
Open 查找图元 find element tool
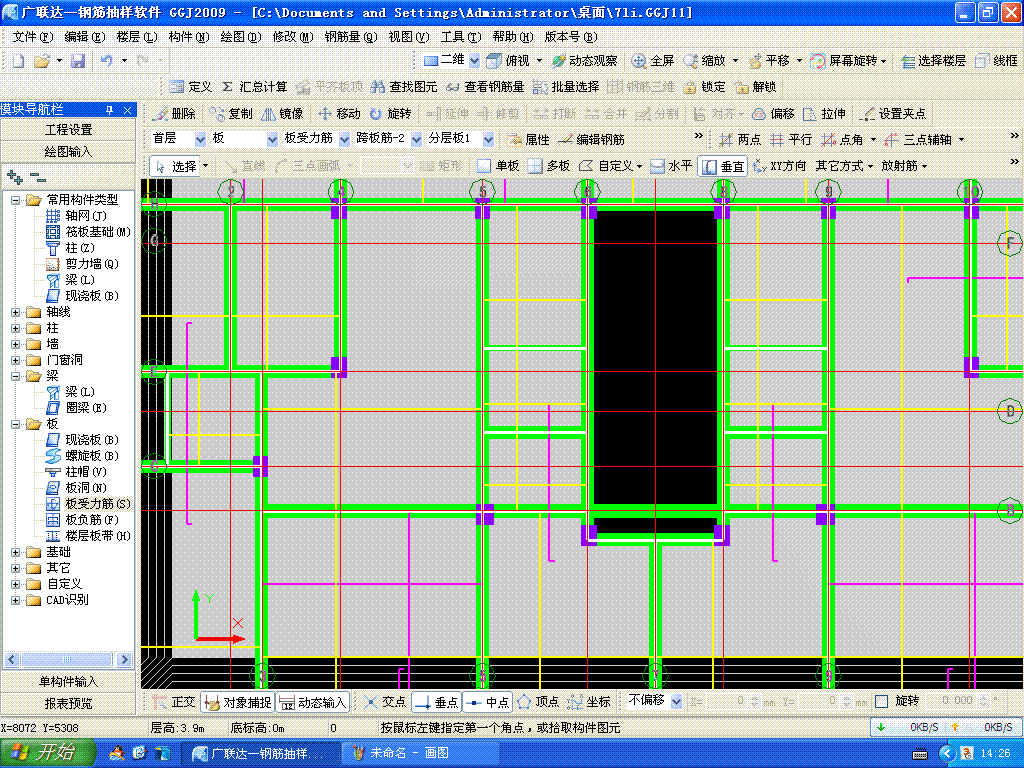pos(404,87)
